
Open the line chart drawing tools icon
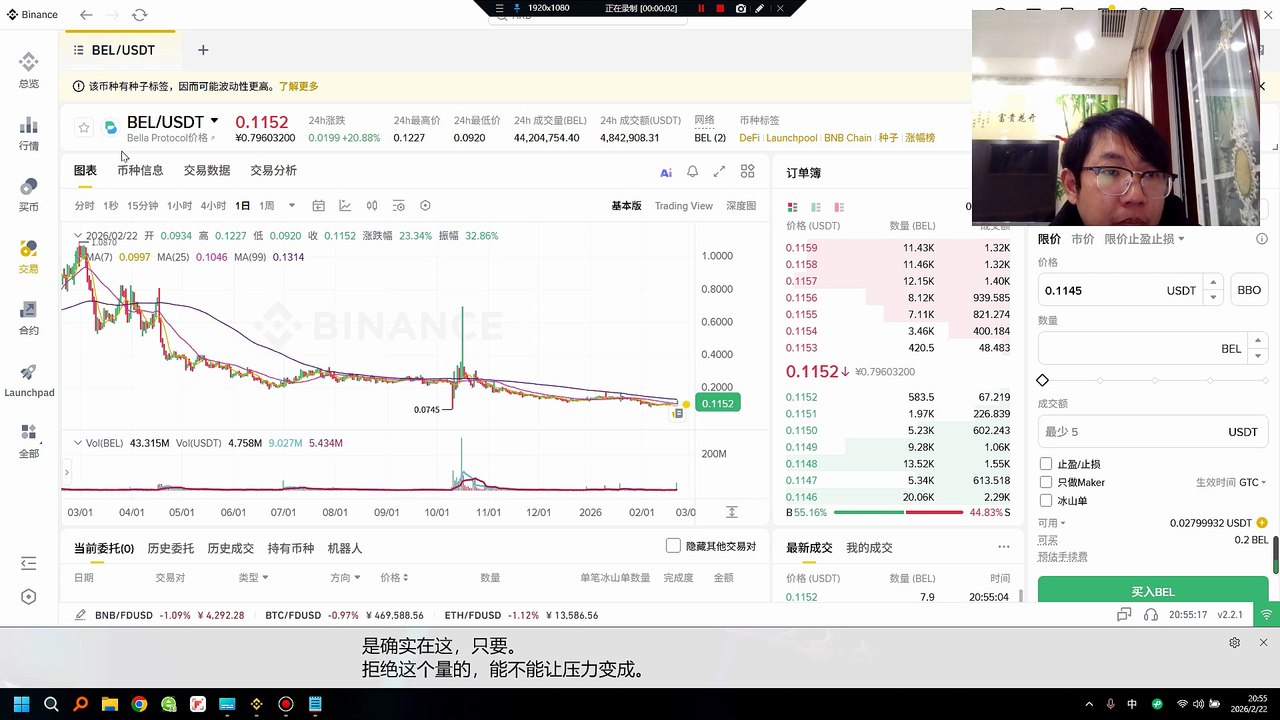345,206
